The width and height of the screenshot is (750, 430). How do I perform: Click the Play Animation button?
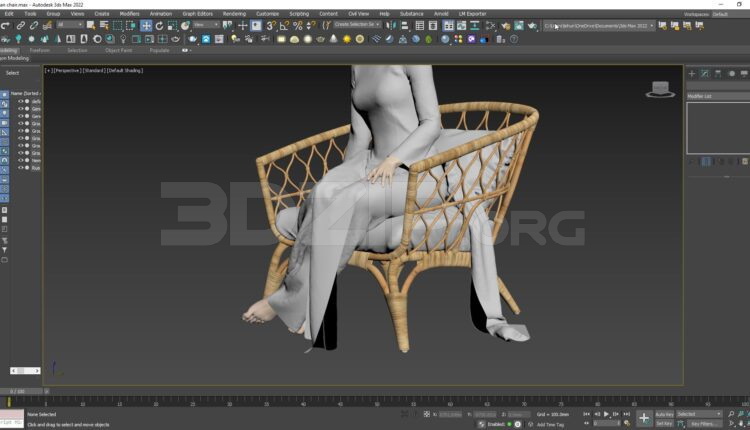tap(607, 414)
